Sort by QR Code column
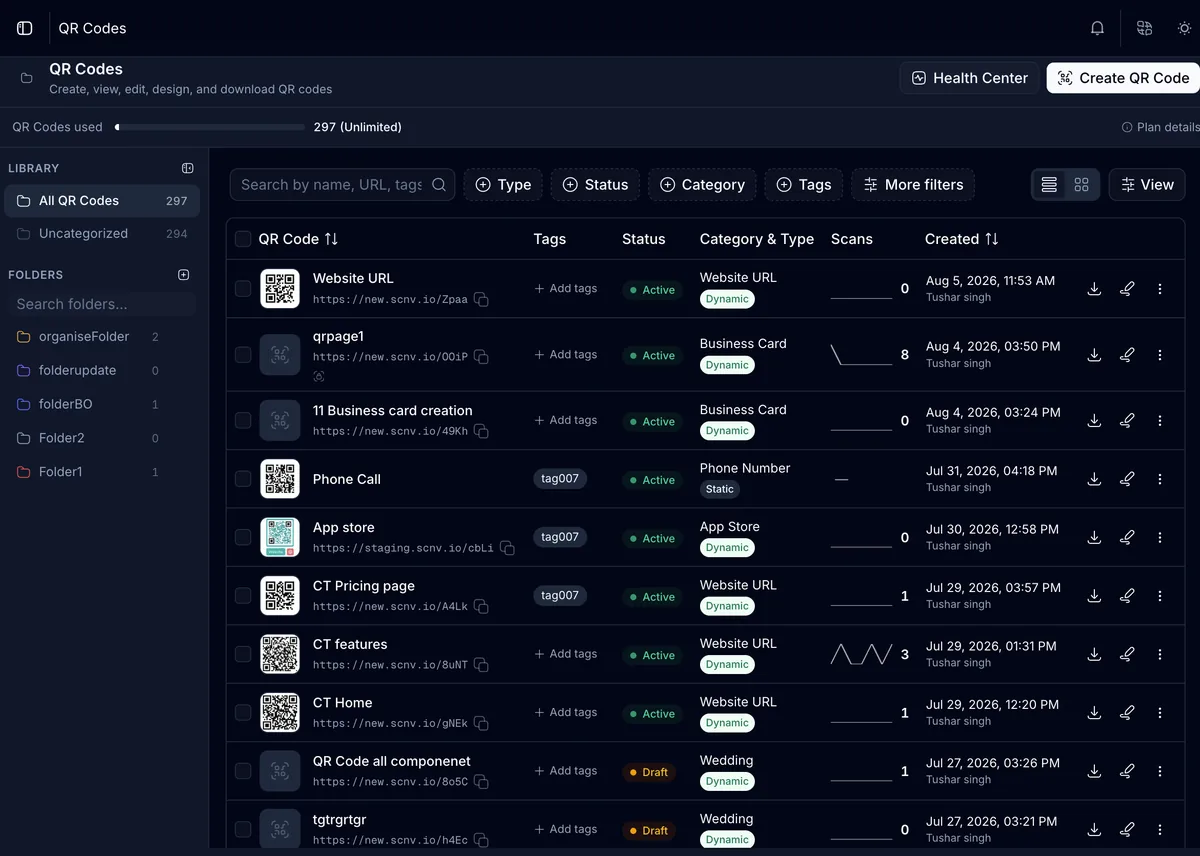The width and height of the screenshot is (1200, 856). click(298, 239)
